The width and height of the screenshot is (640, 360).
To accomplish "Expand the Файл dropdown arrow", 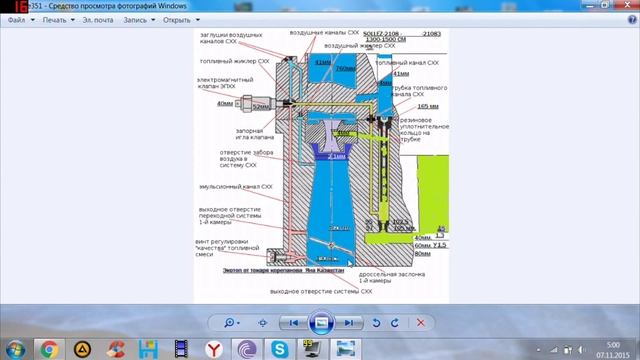I will click(x=32, y=20).
